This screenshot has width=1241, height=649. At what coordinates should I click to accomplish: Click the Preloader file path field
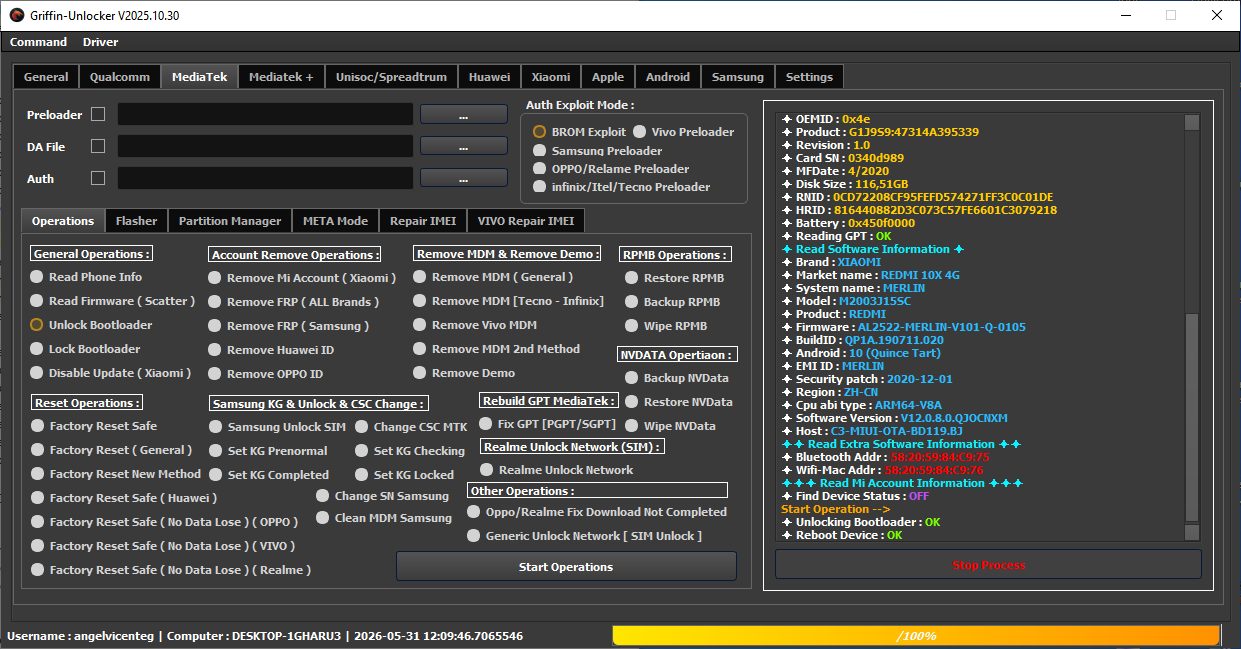(x=265, y=114)
